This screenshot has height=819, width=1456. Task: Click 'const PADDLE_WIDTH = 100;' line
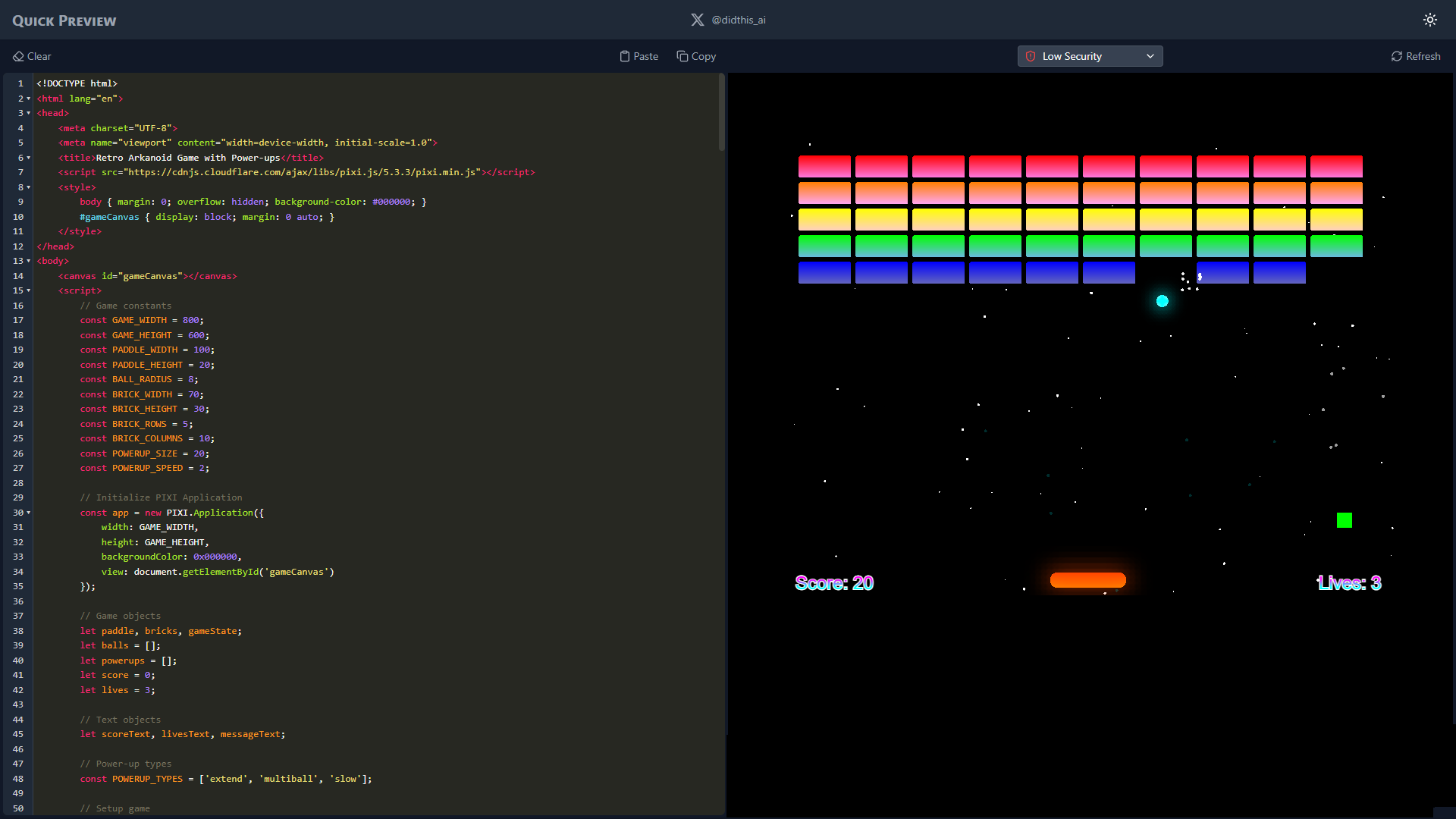pyautogui.click(x=147, y=350)
